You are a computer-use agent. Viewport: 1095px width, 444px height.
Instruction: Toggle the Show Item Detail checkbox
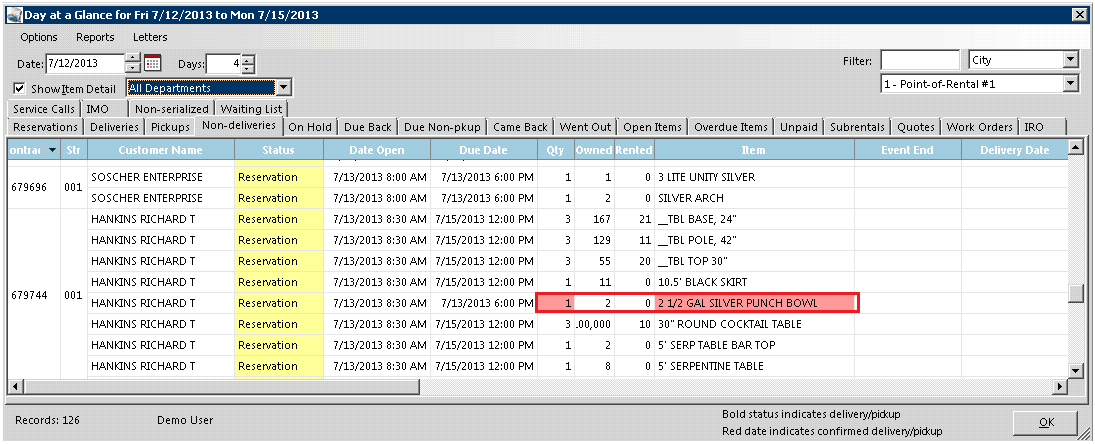20,88
